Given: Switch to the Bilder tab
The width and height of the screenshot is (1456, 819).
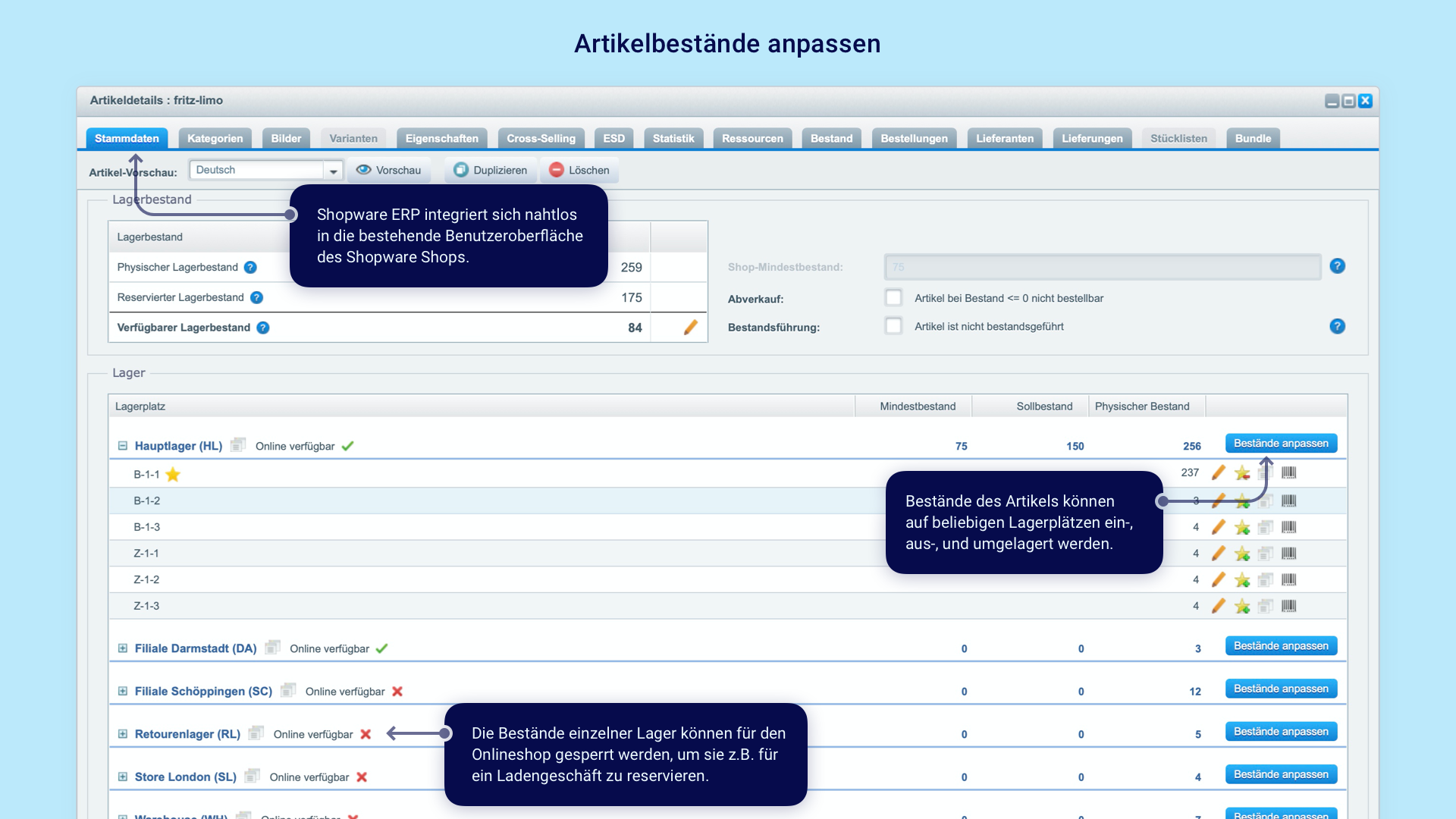Looking at the screenshot, I should click(x=286, y=138).
